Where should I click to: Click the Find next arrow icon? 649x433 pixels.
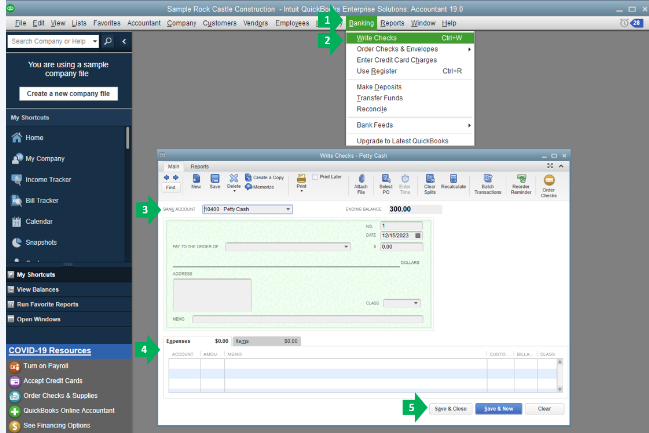pos(175,177)
